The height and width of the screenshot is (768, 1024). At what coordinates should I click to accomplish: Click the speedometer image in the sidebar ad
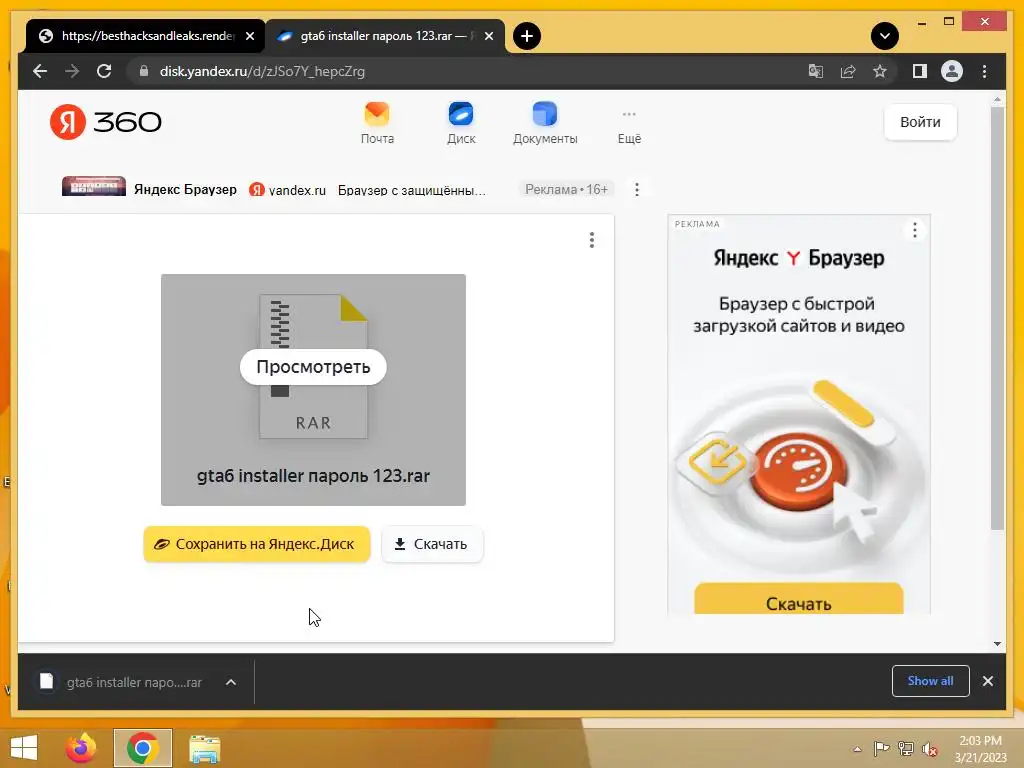[799, 472]
